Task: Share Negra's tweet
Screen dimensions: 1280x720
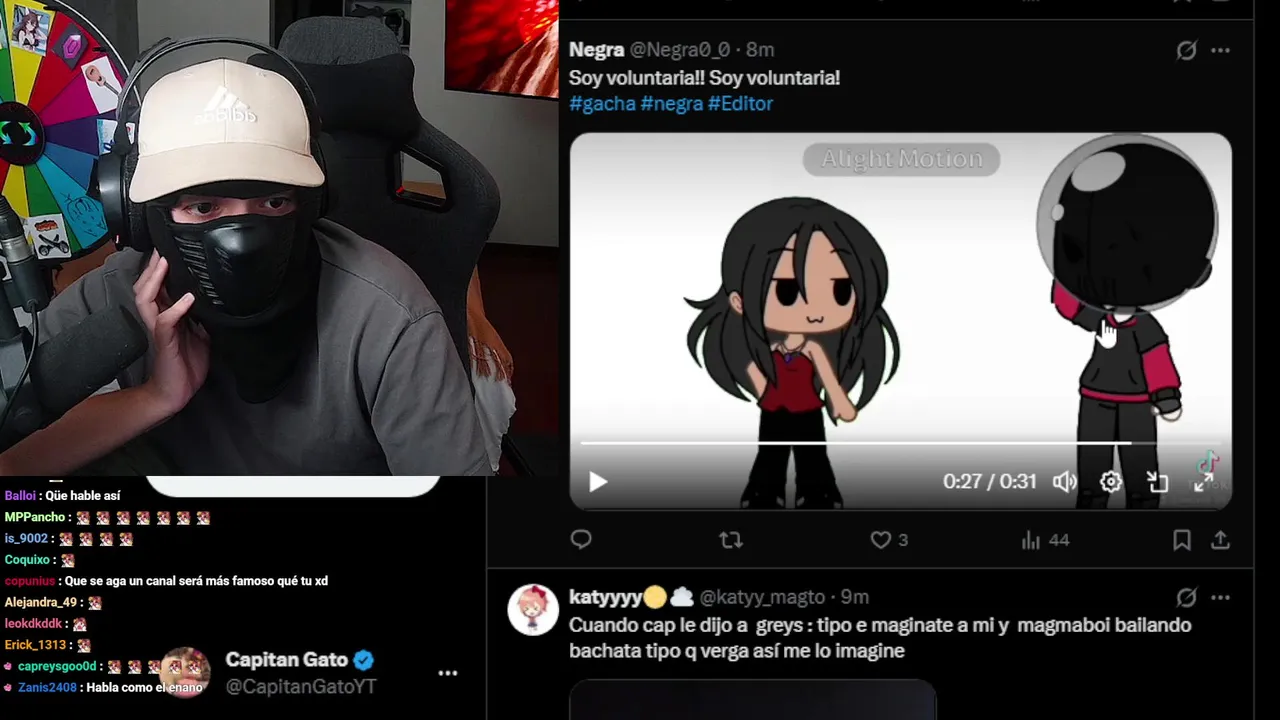Action: click(x=1220, y=540)
